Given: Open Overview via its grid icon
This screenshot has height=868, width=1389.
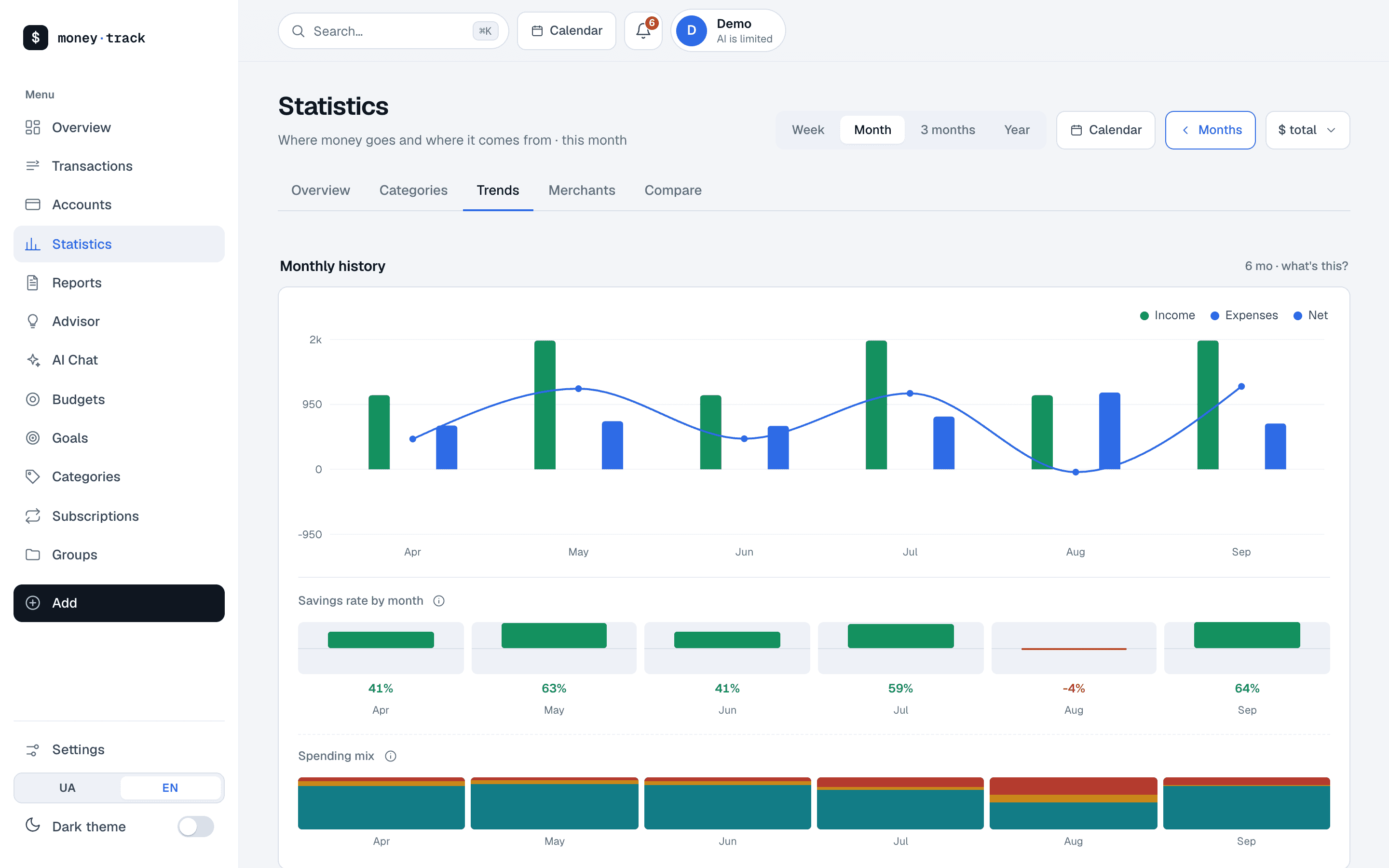Looking at the screenshot, I should pos(33,127).
